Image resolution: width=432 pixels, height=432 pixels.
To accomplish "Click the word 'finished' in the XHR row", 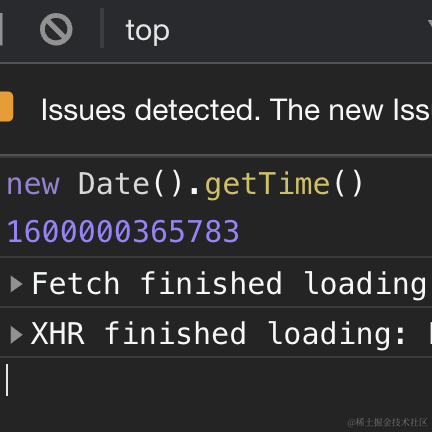I will (x=175, y=333).
